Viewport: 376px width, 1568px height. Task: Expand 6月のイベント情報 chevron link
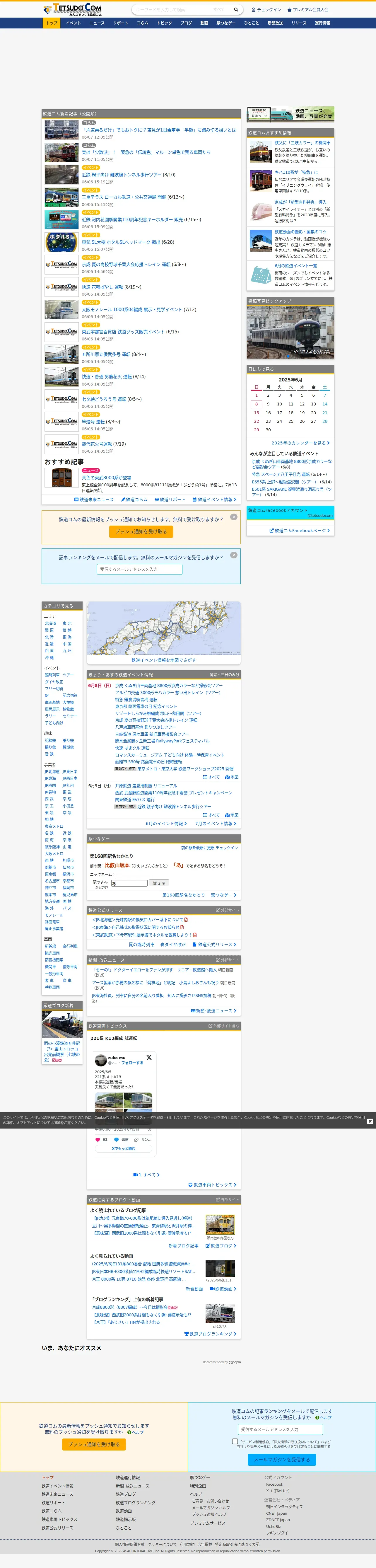166,824
